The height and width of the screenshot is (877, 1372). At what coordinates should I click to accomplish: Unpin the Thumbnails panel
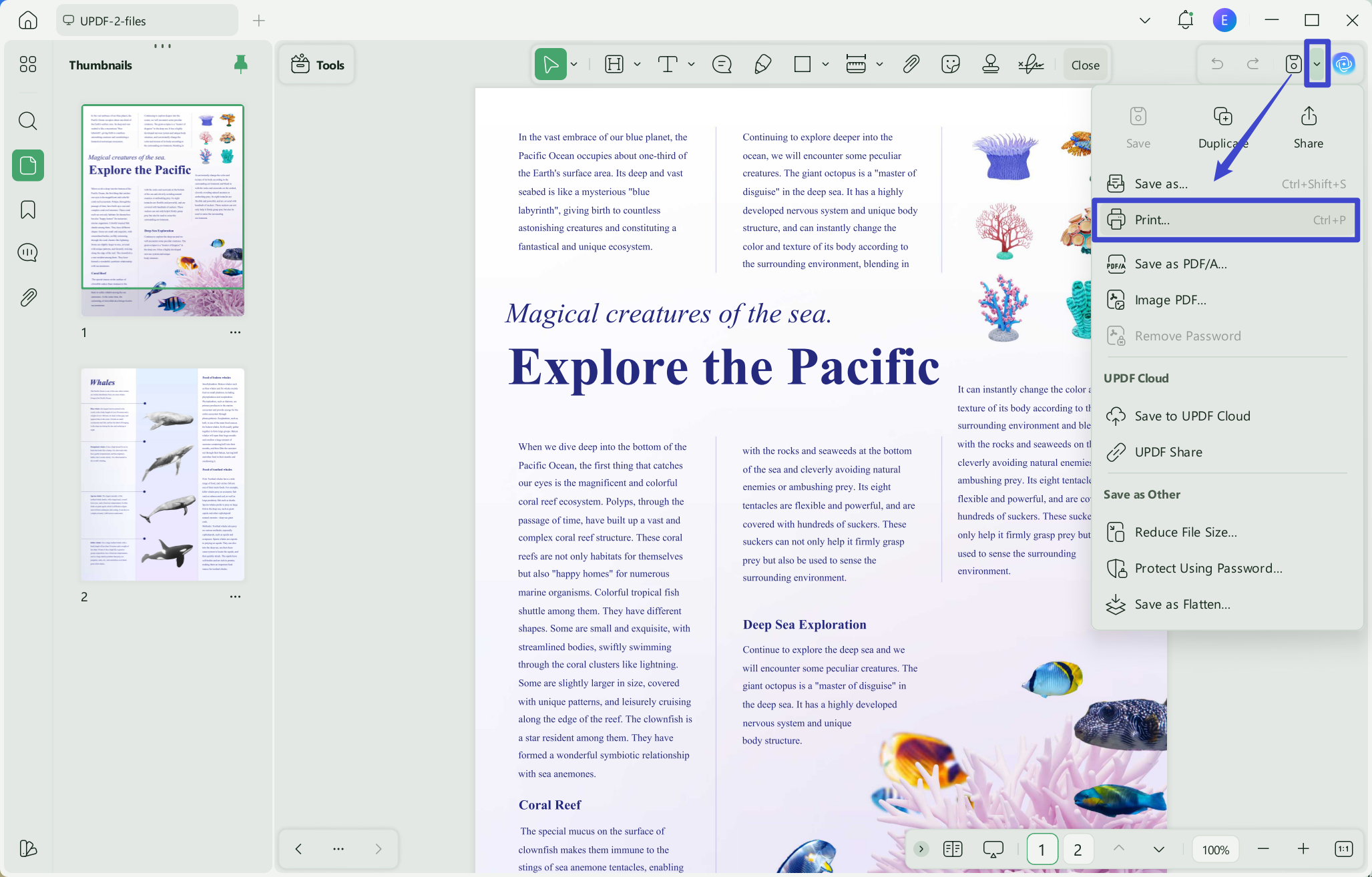241,64
